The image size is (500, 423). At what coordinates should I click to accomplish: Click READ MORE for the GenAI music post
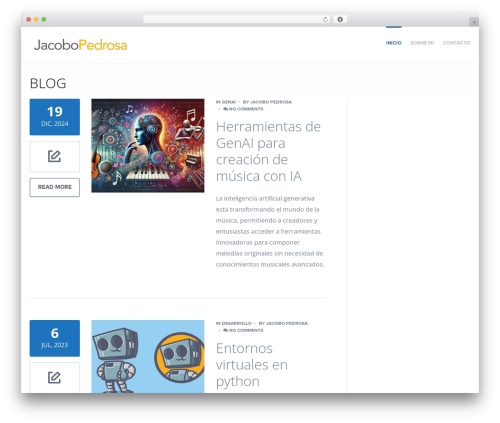click(x=55, y=187)
